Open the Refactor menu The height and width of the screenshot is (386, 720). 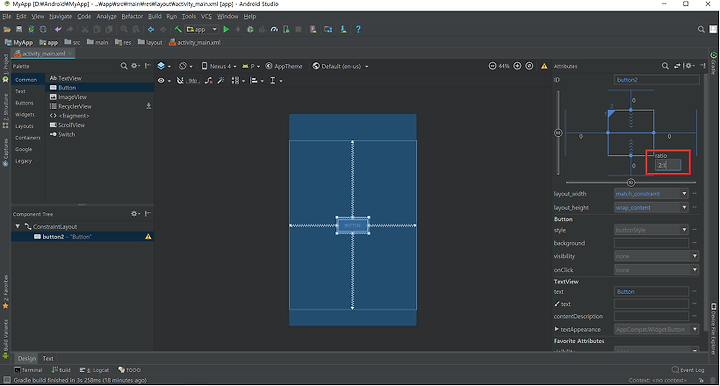point(132,17)
